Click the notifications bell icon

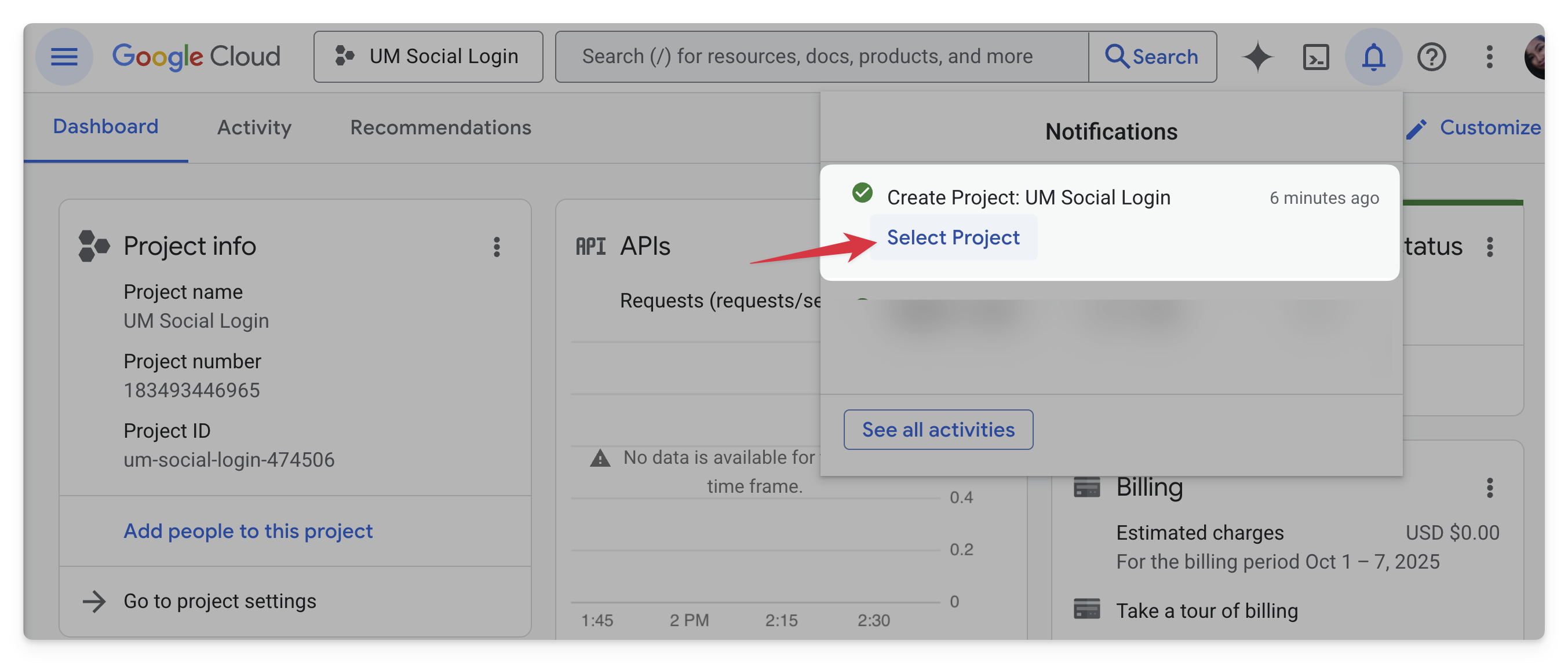point(1373,57)
